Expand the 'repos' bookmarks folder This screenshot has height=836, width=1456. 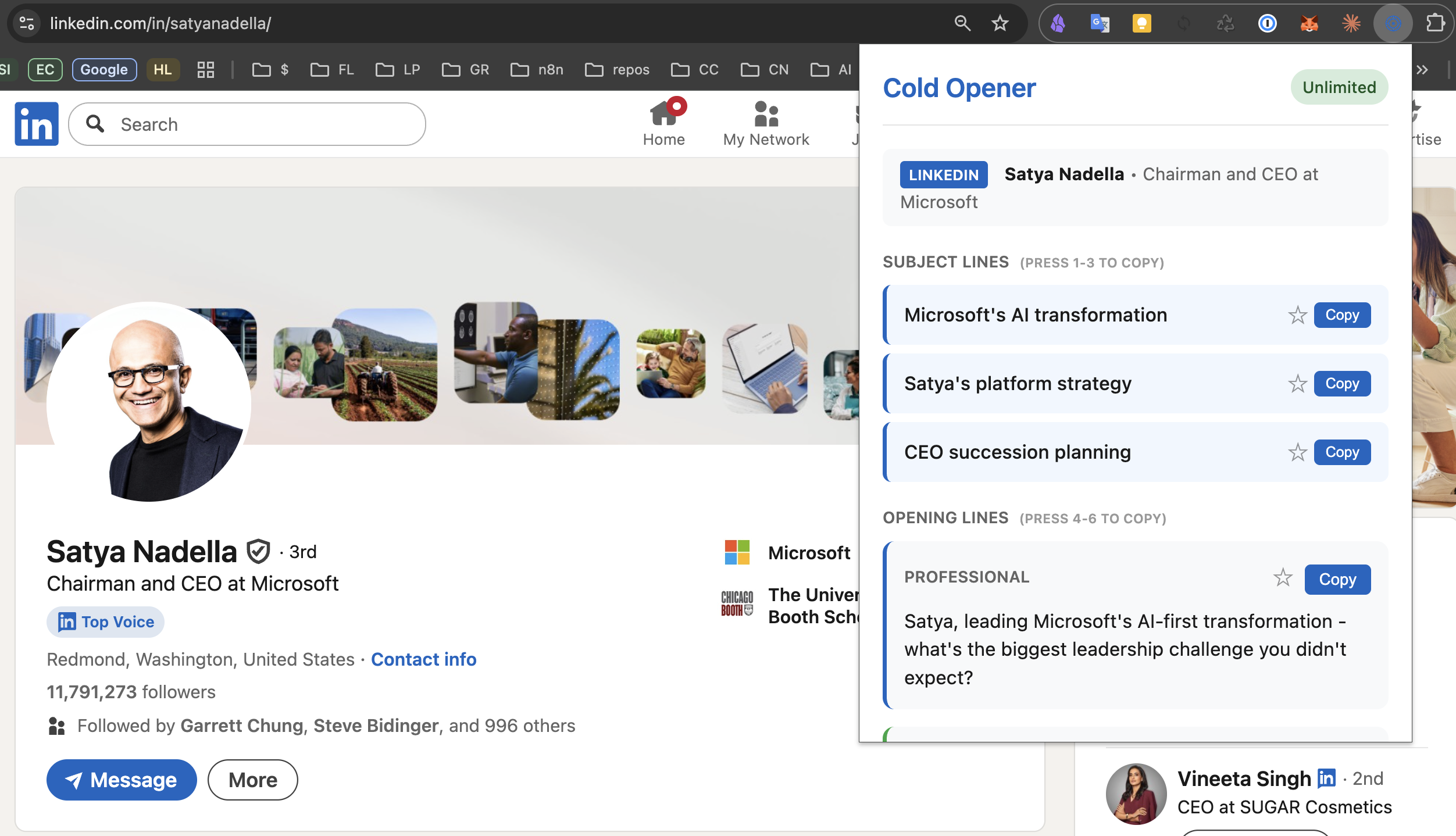coord(618,69)
